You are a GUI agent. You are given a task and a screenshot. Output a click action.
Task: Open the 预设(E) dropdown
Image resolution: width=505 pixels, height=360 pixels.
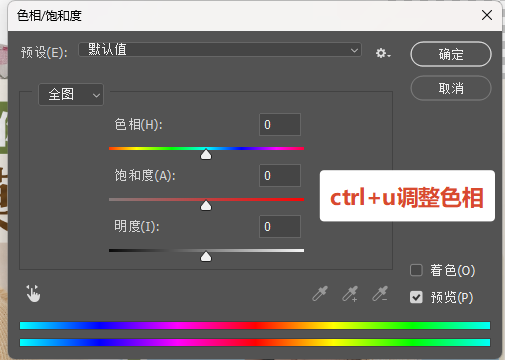(220, 50)
